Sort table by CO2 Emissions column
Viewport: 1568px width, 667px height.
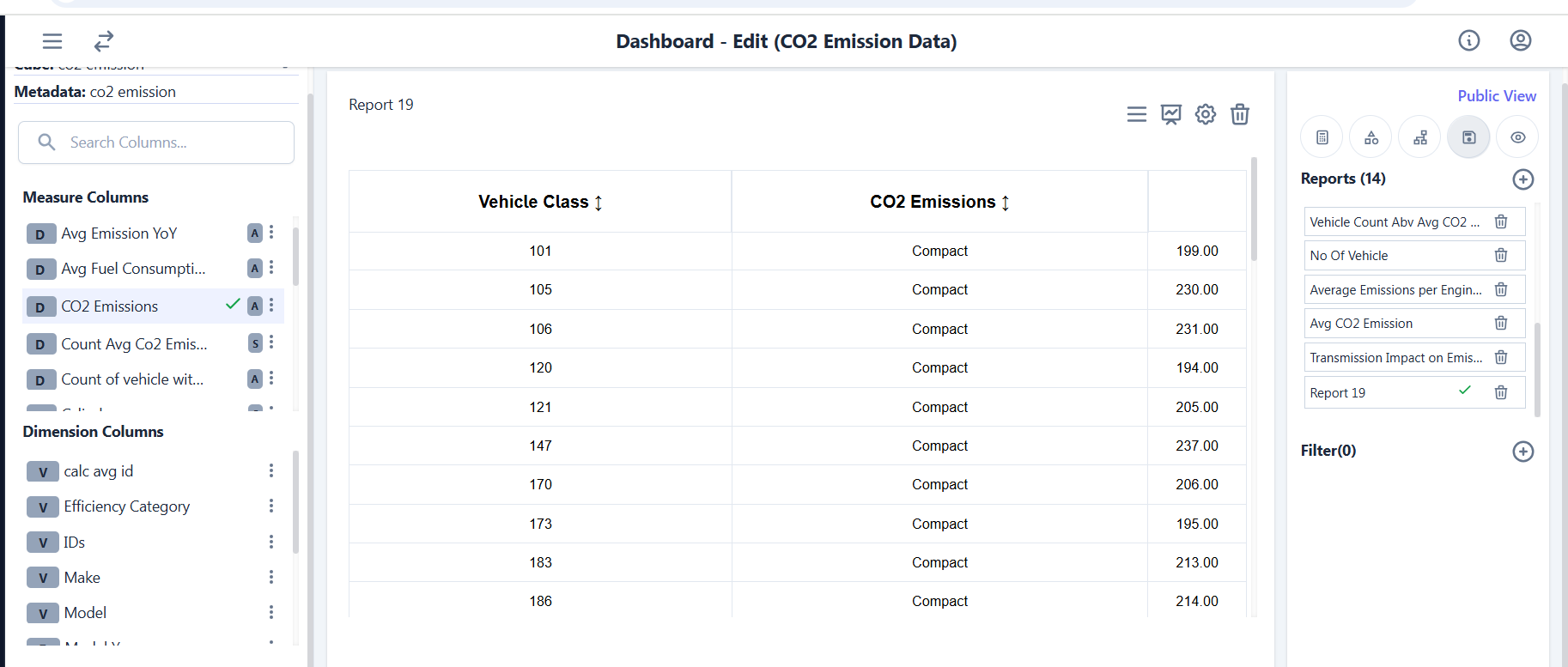pyautogui.click(x=1005, y=203)
